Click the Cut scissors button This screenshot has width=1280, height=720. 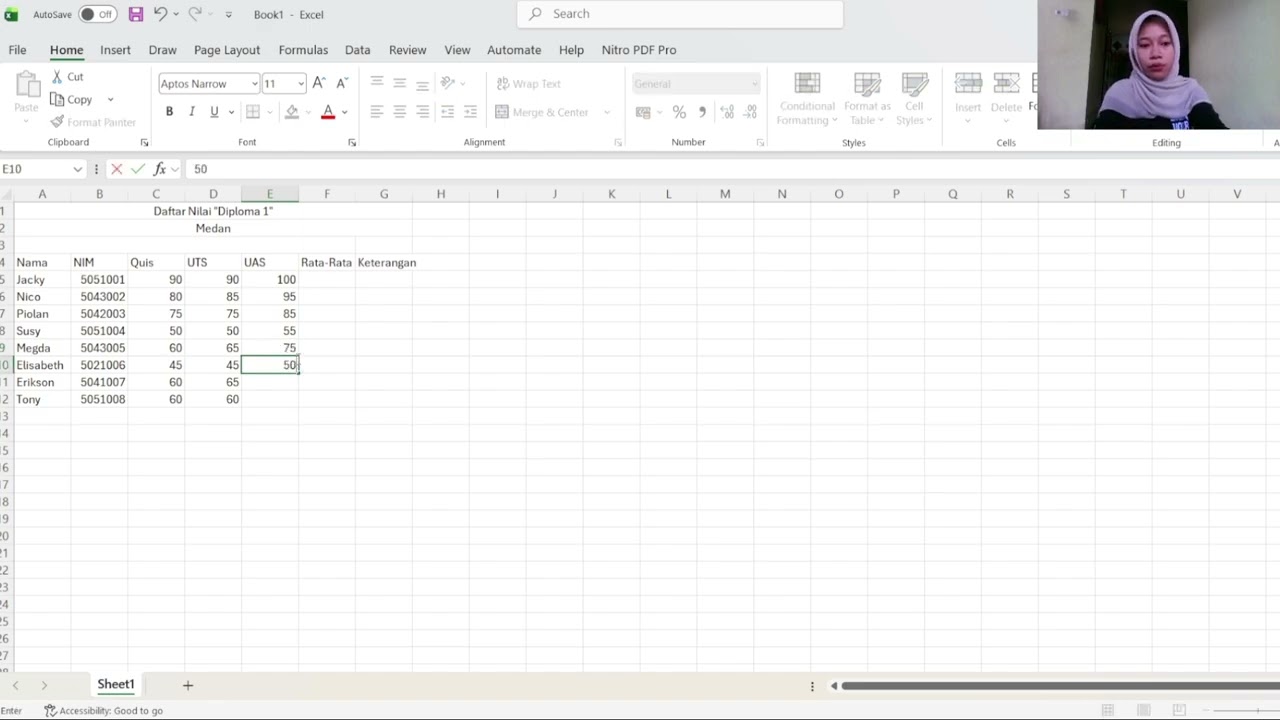click(68, 77)
